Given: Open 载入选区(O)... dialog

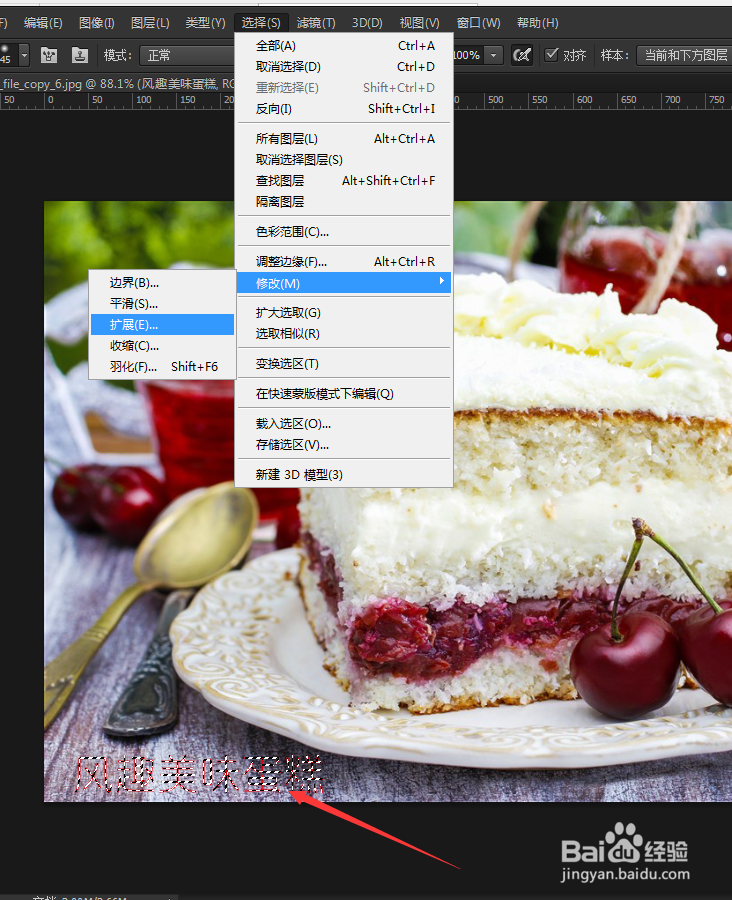Looking at the screenshot, I should pyautogui.click(x=344, y=424).
